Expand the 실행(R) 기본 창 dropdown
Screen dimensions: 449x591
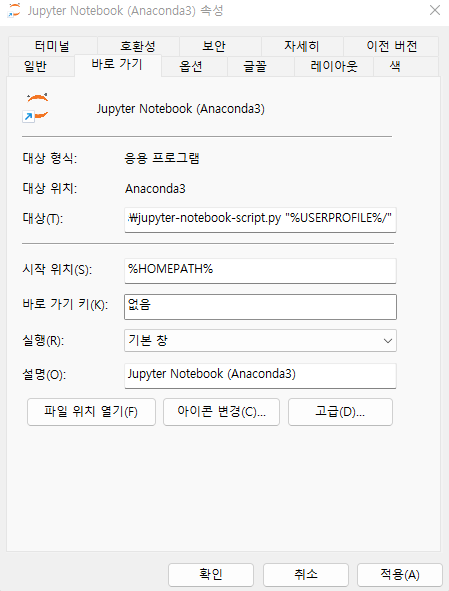pos(260,340)
